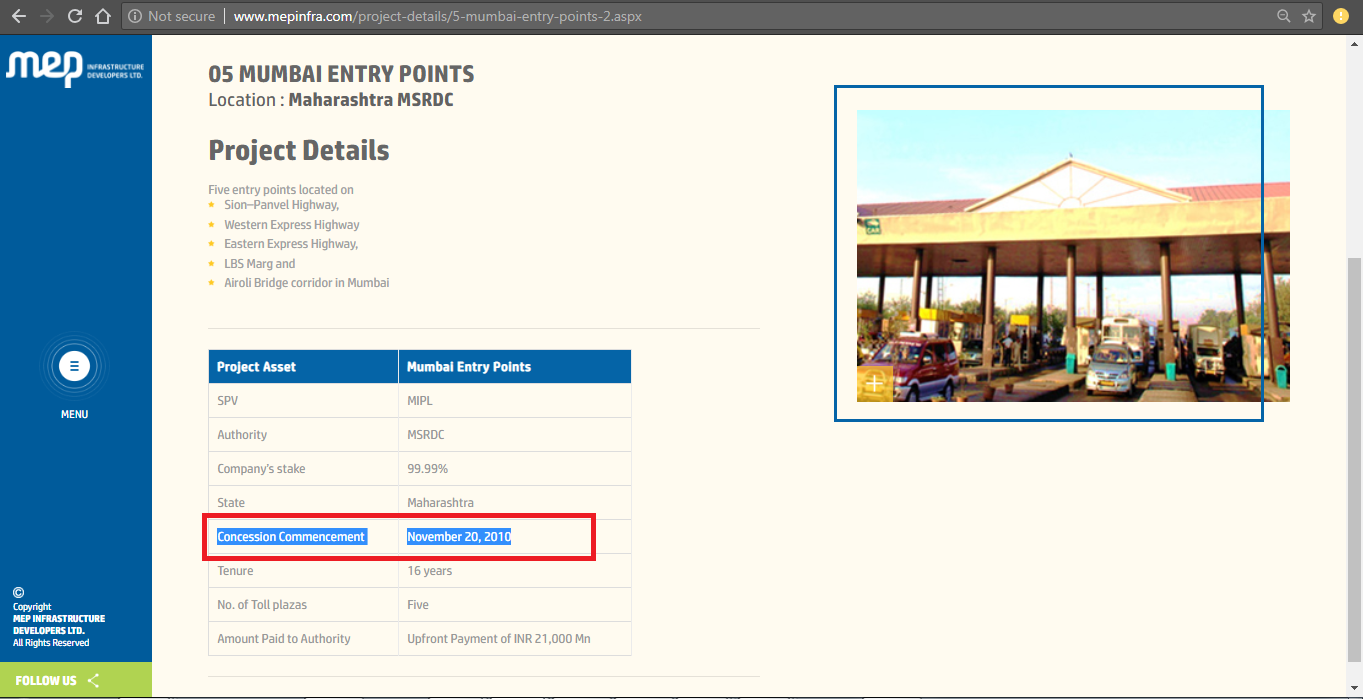This screenshot has width=1363, height=699.
Task: Click the Airoli Bridge corridor list item
Action: click(x=307, y=283)
